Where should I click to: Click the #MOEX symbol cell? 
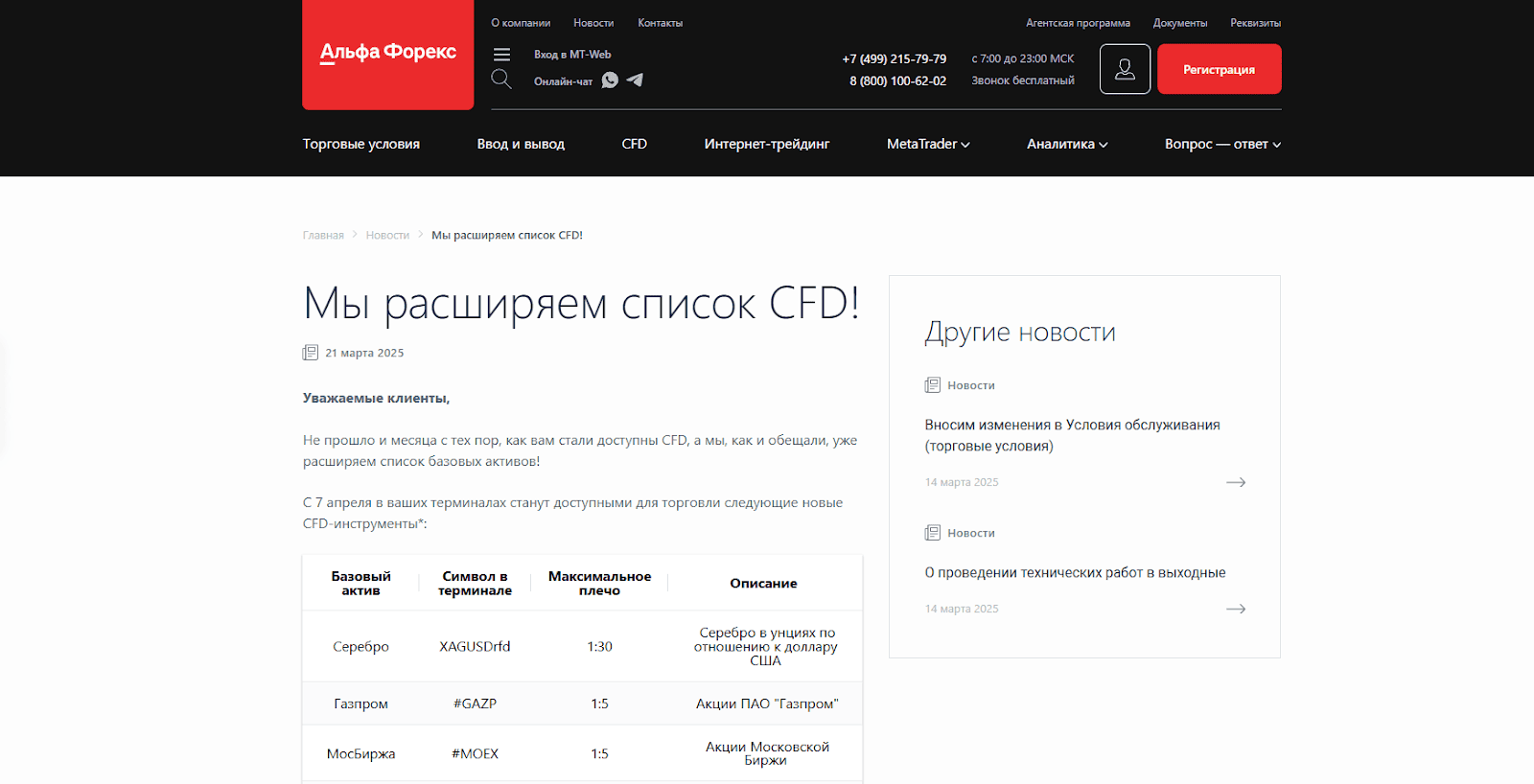pos(475,753)
